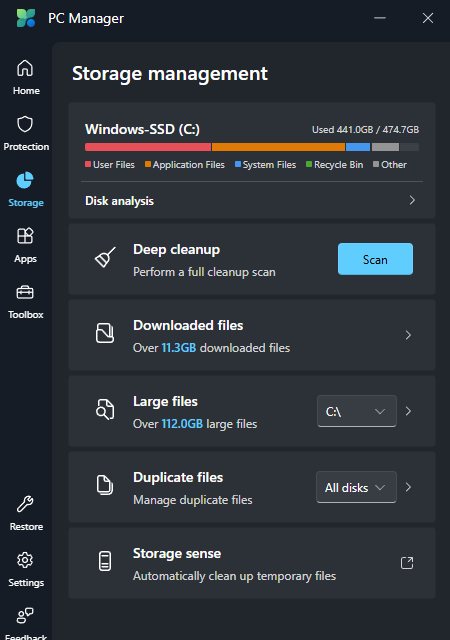Open the Home section in the sidebar
450x640 pixels.
(x=26, y=77)
